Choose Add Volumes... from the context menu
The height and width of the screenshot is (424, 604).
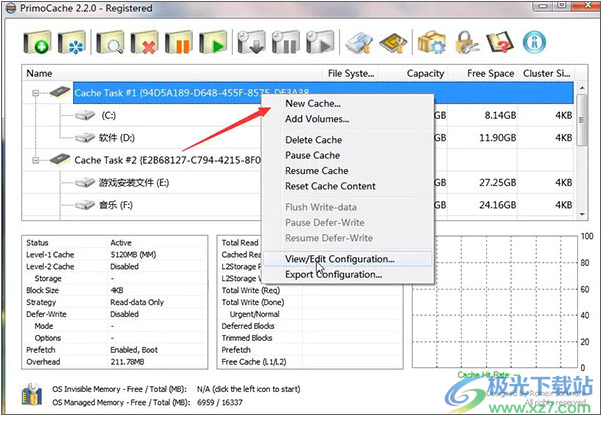(x=317, y=119)
